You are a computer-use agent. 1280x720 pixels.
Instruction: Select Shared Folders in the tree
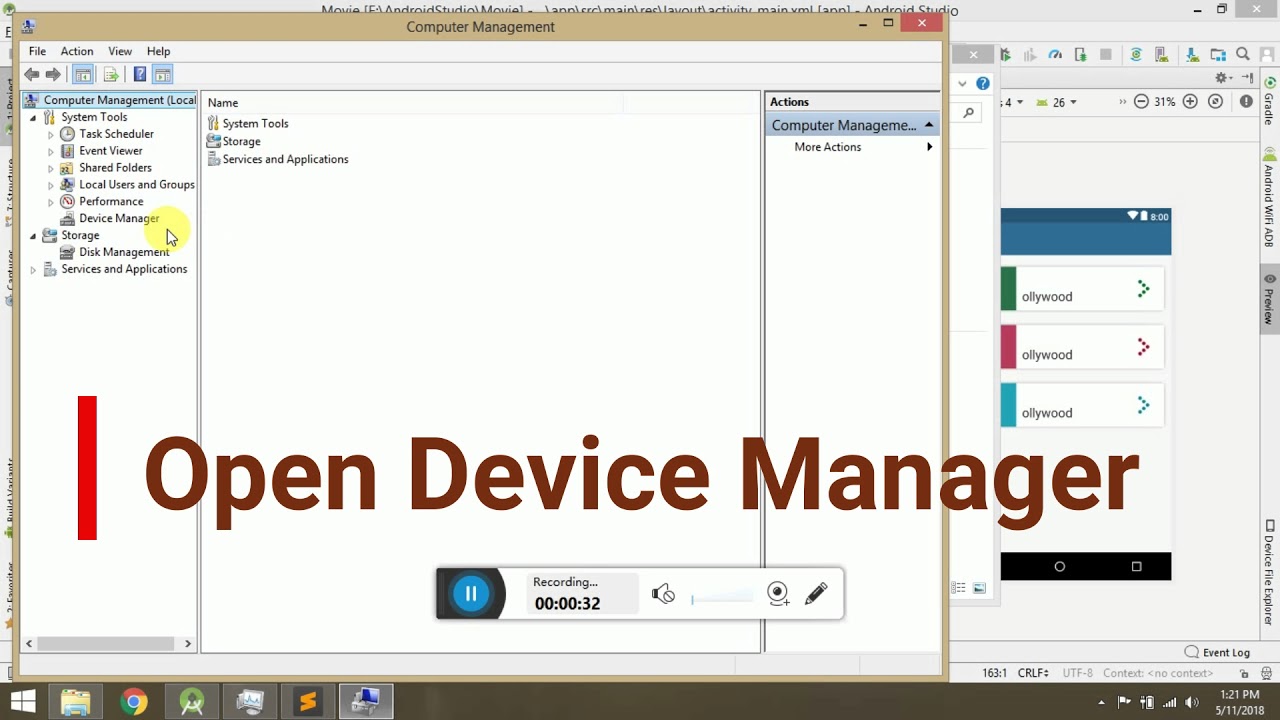pos(115,168)
